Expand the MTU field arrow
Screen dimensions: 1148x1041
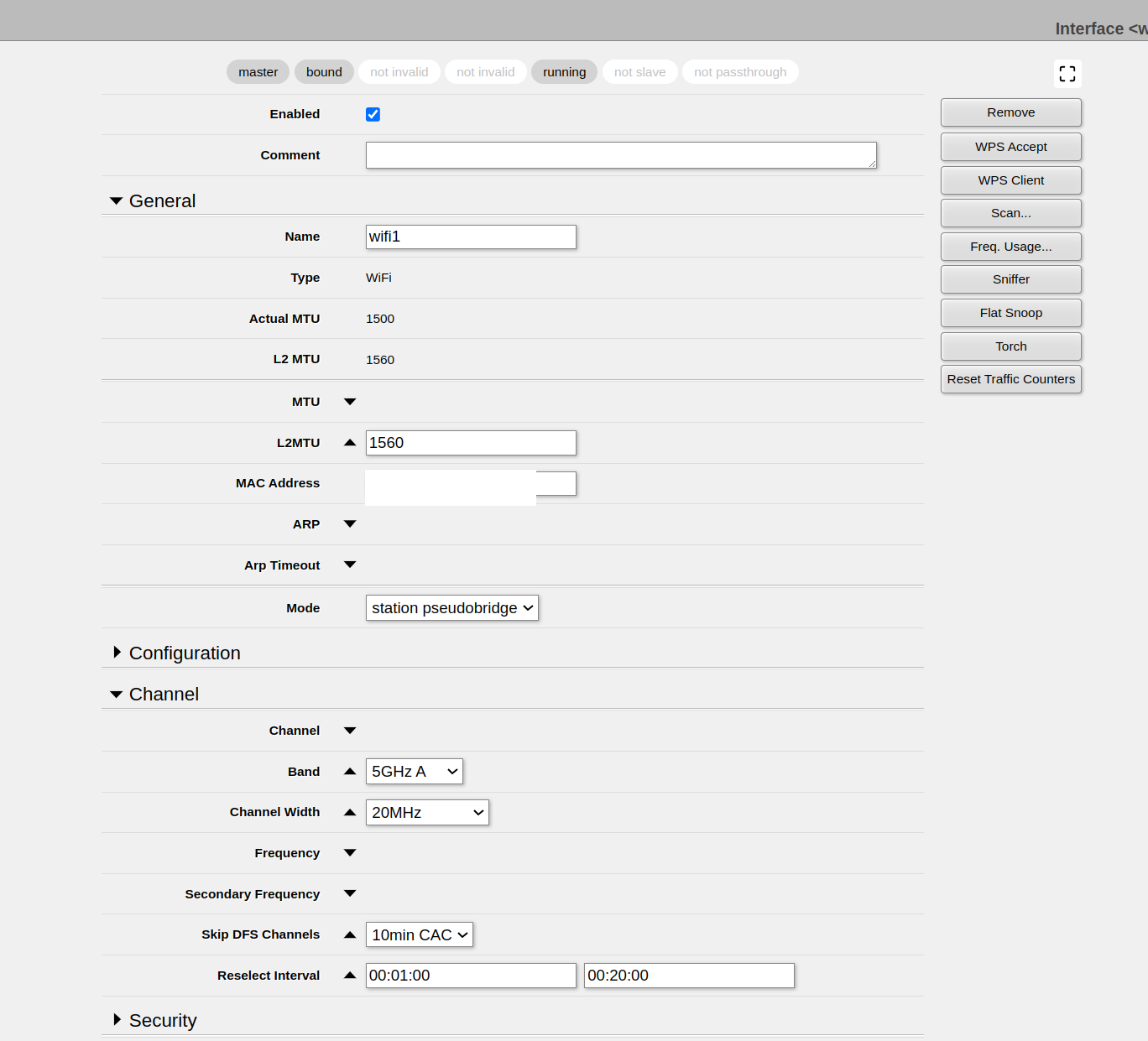point(350,402)
